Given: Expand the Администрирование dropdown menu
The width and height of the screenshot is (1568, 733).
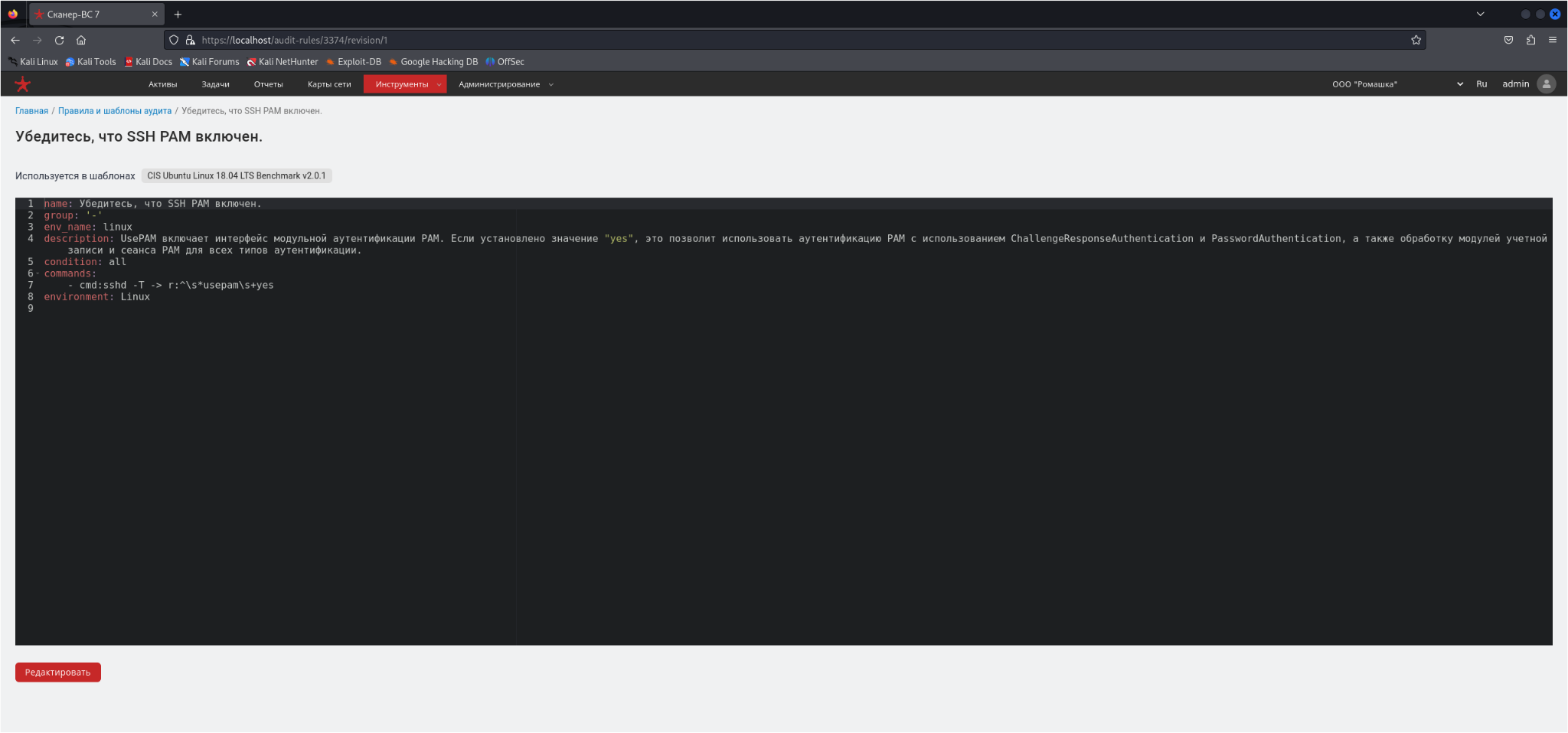Looking at the screenshot, I should 505,84.
